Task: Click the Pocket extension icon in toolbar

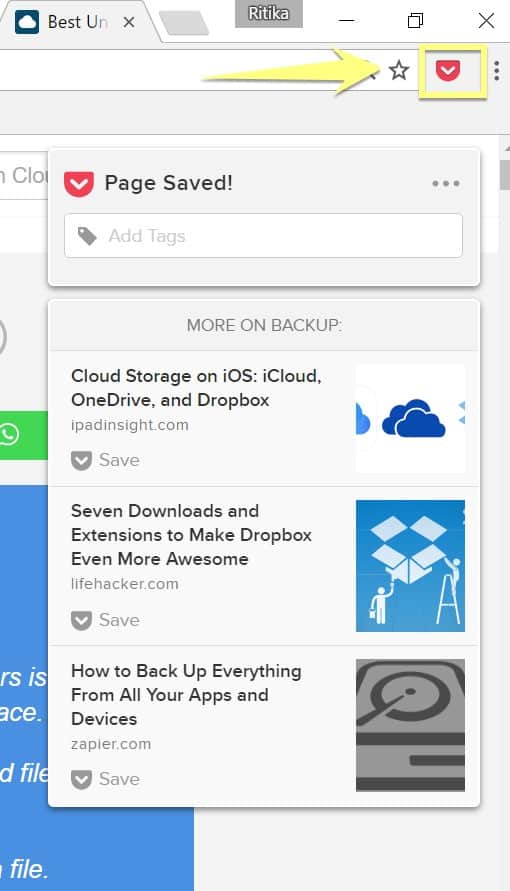Action: pos(448,71)
